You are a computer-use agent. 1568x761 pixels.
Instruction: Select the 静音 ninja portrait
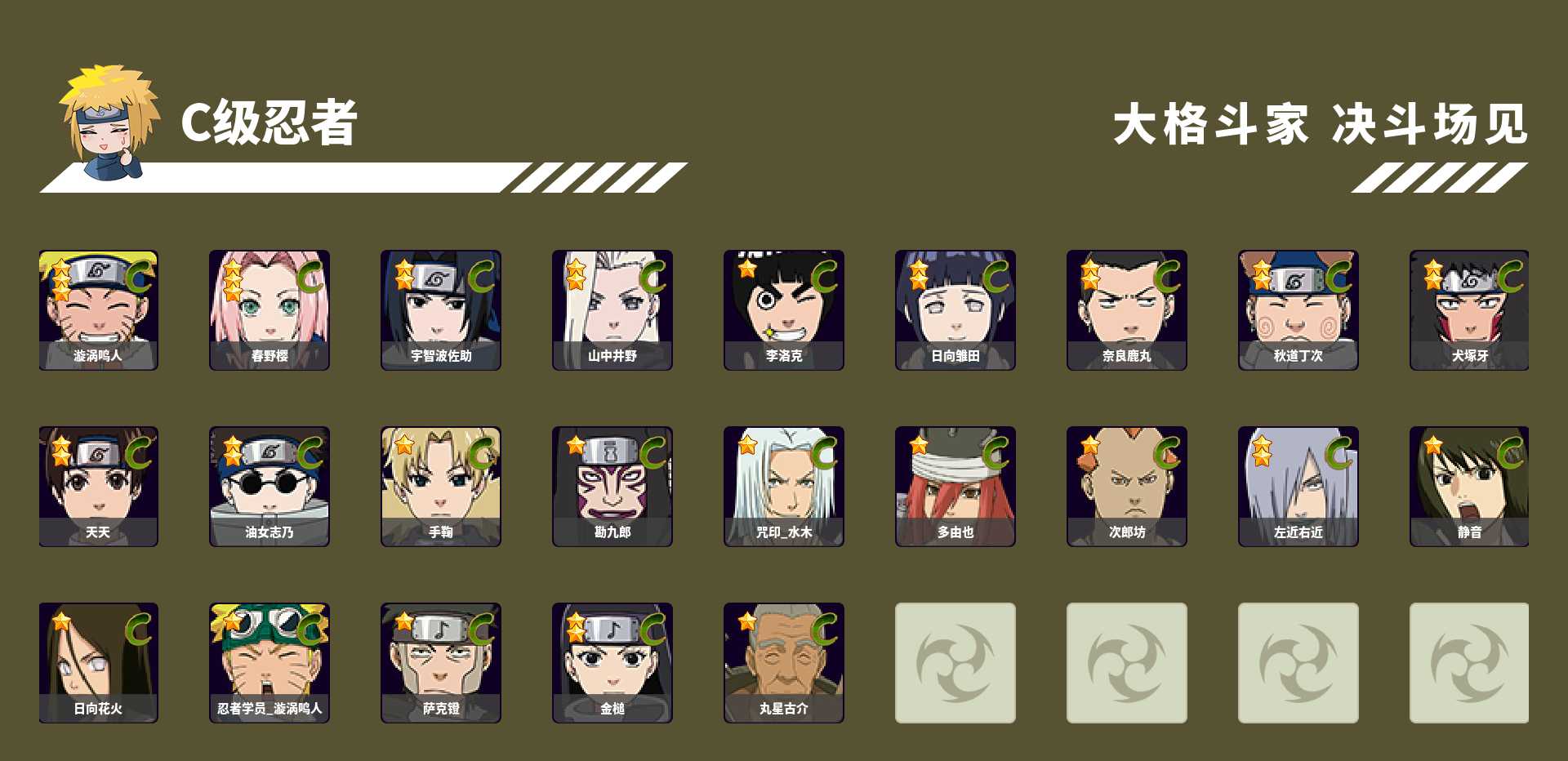pyautogui.click(x=1469, y=487)
